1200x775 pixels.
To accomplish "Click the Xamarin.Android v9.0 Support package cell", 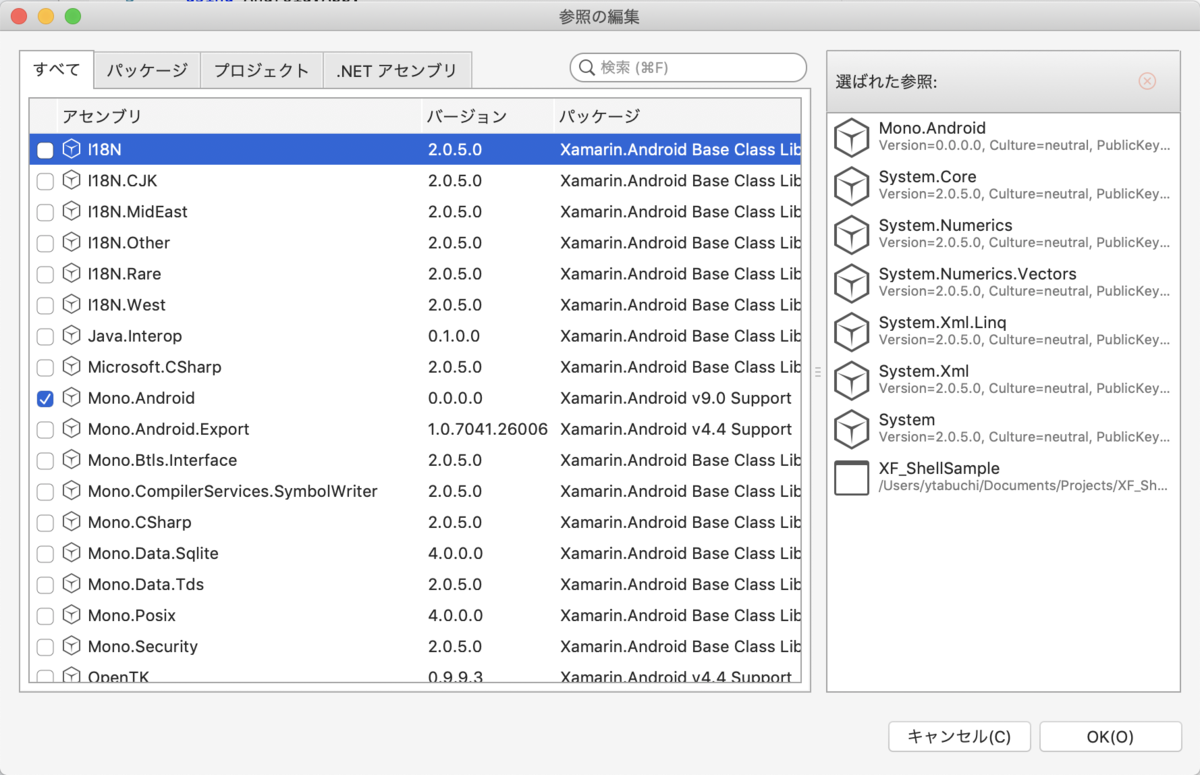I will [676, 398].
